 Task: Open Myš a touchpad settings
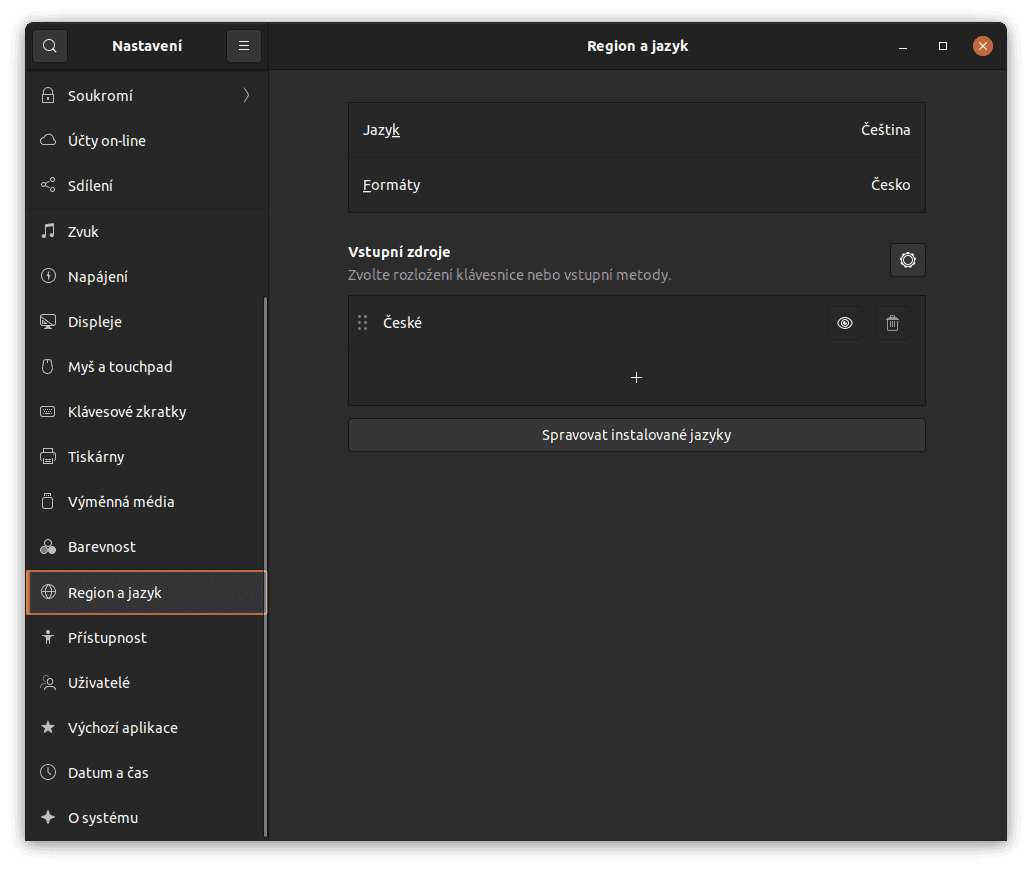coord(120,367)
